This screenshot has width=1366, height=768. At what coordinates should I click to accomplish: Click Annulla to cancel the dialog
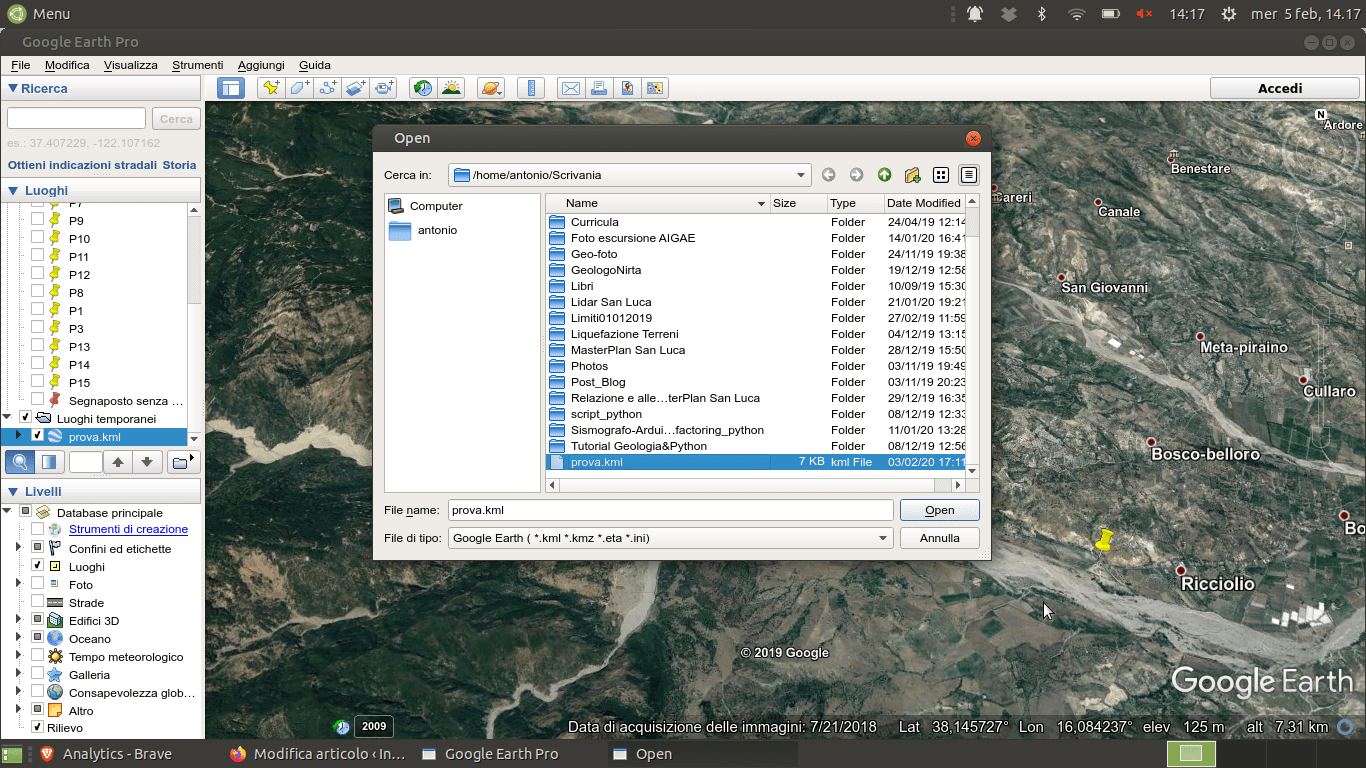click(940, 538)
